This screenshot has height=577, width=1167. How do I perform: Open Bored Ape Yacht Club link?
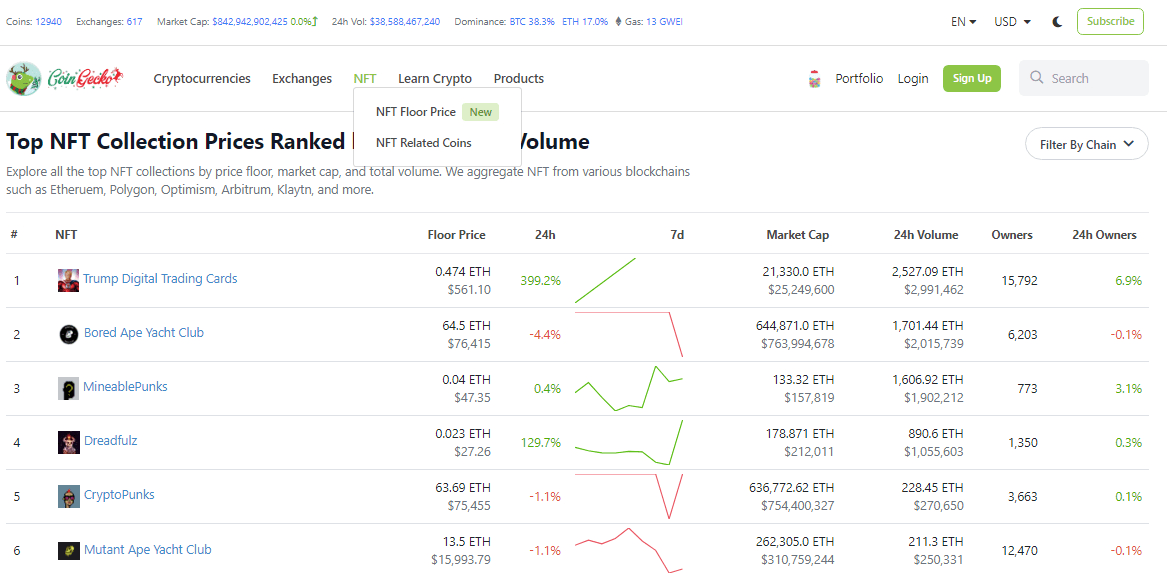pos(144,332)
